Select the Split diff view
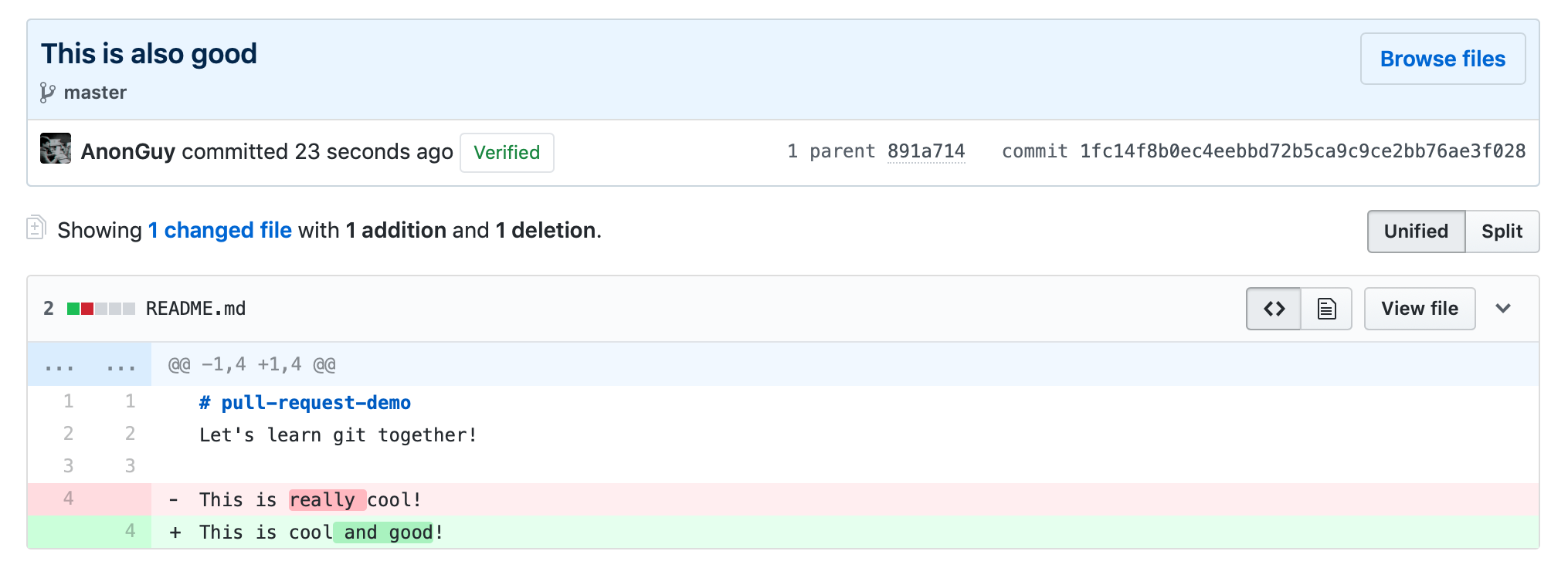Viewport: 1568px width, 568px height. (x=1502, y=232)
